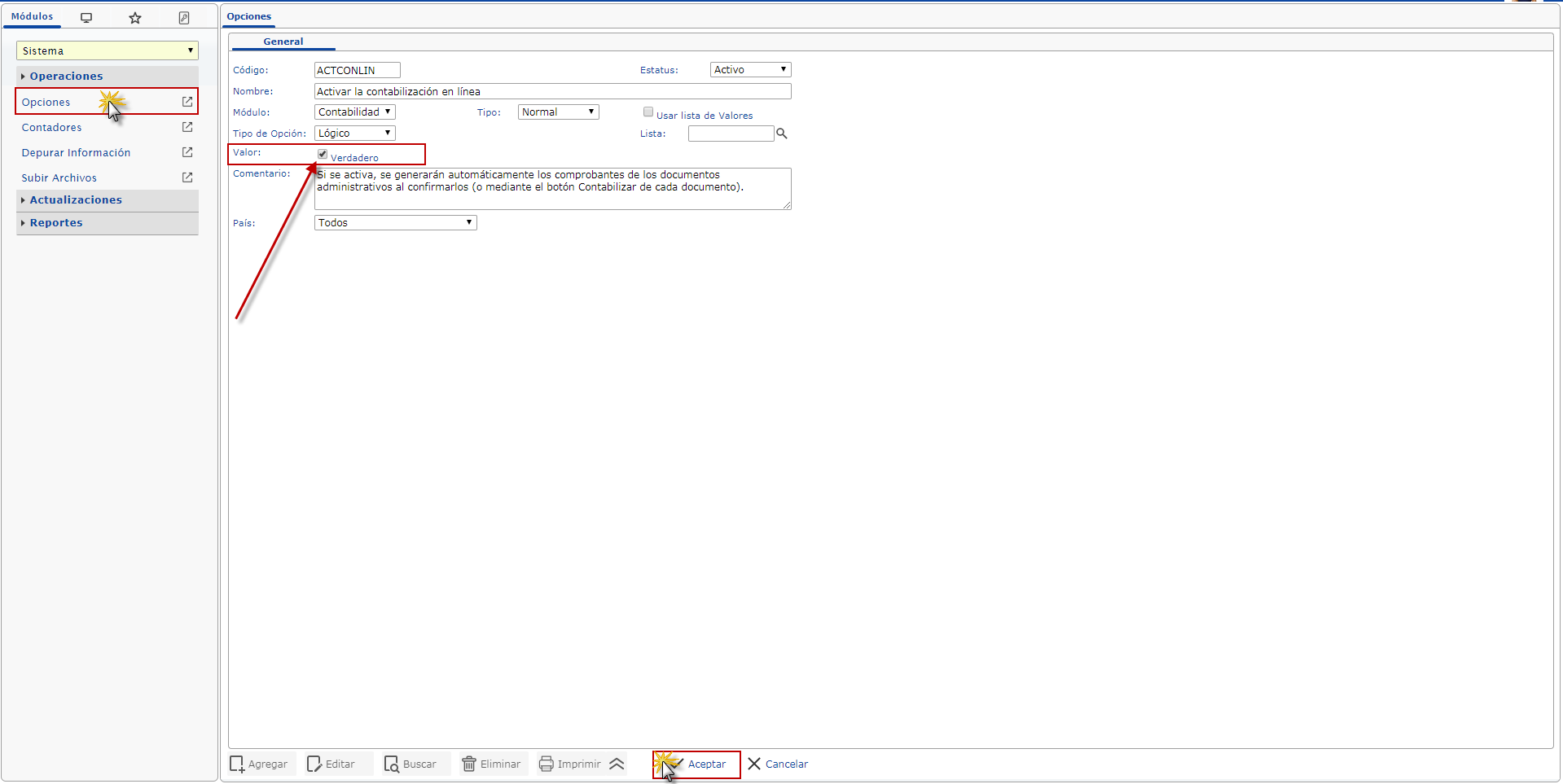Open the Estatus dropdown
Image resolution: width=1563 pixels, height=784 pixels.
(x=750, y=70)
